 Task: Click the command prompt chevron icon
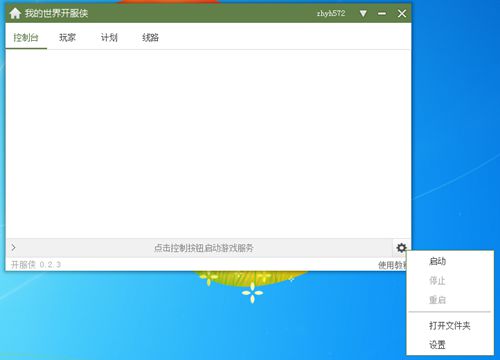point(13,247)
